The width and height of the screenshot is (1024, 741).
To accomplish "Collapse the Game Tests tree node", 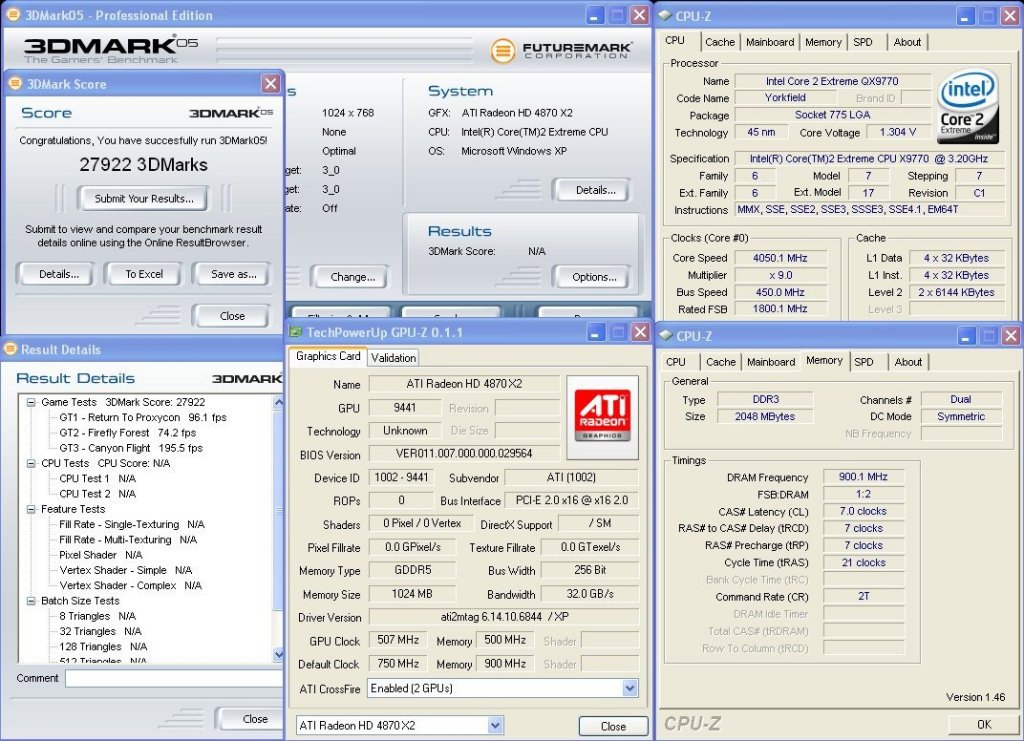I will tap(31, 402).
